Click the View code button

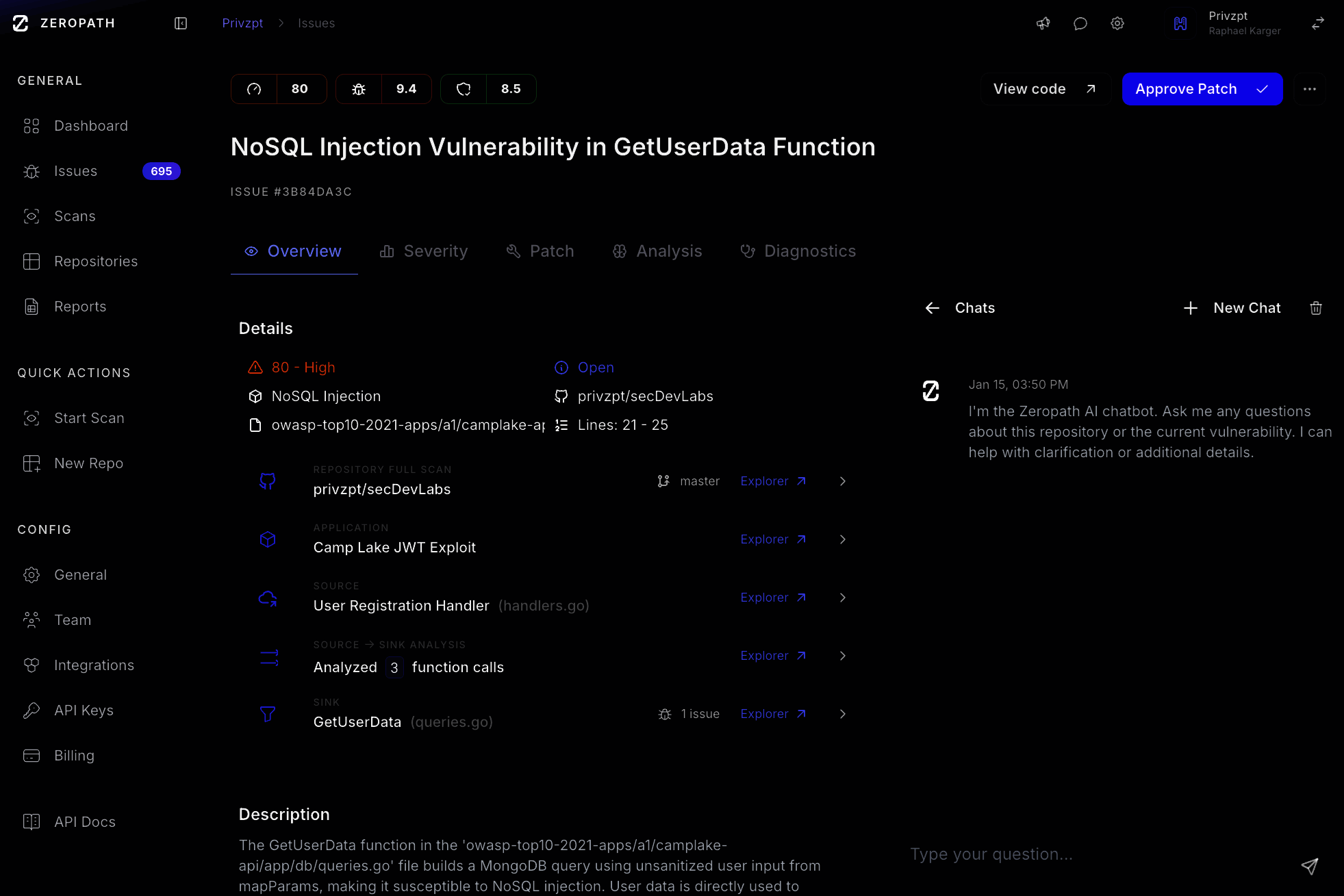point(1045,89)
